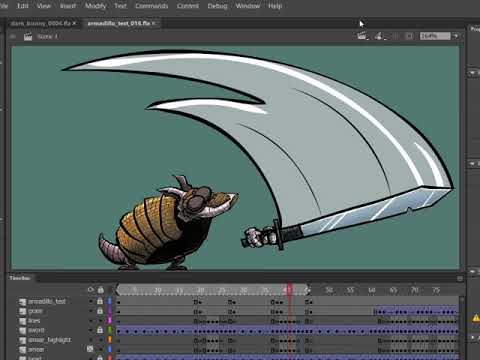Hide the sword layer
Image resolution: width=480 pixels, height=360 pixels.
pyautogui.click(x=90, y=330)
